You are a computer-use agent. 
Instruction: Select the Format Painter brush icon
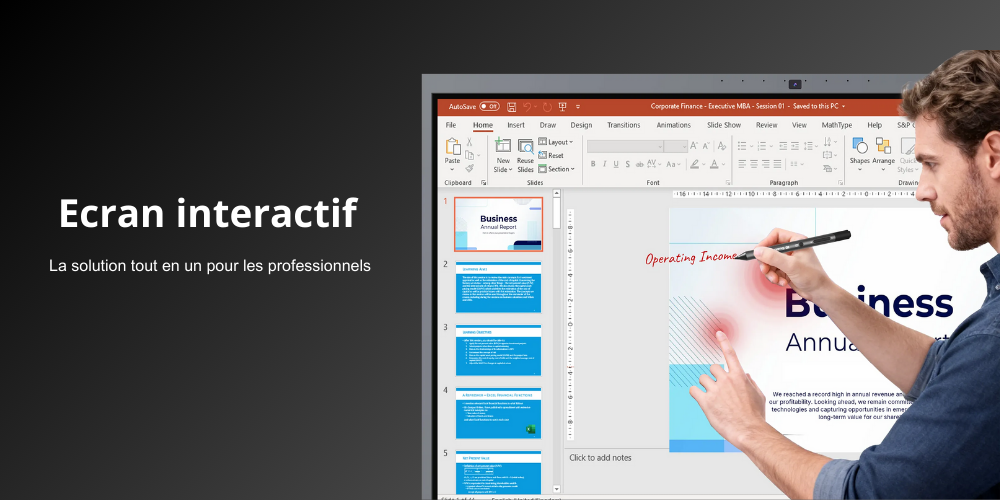tap(470, 168)
